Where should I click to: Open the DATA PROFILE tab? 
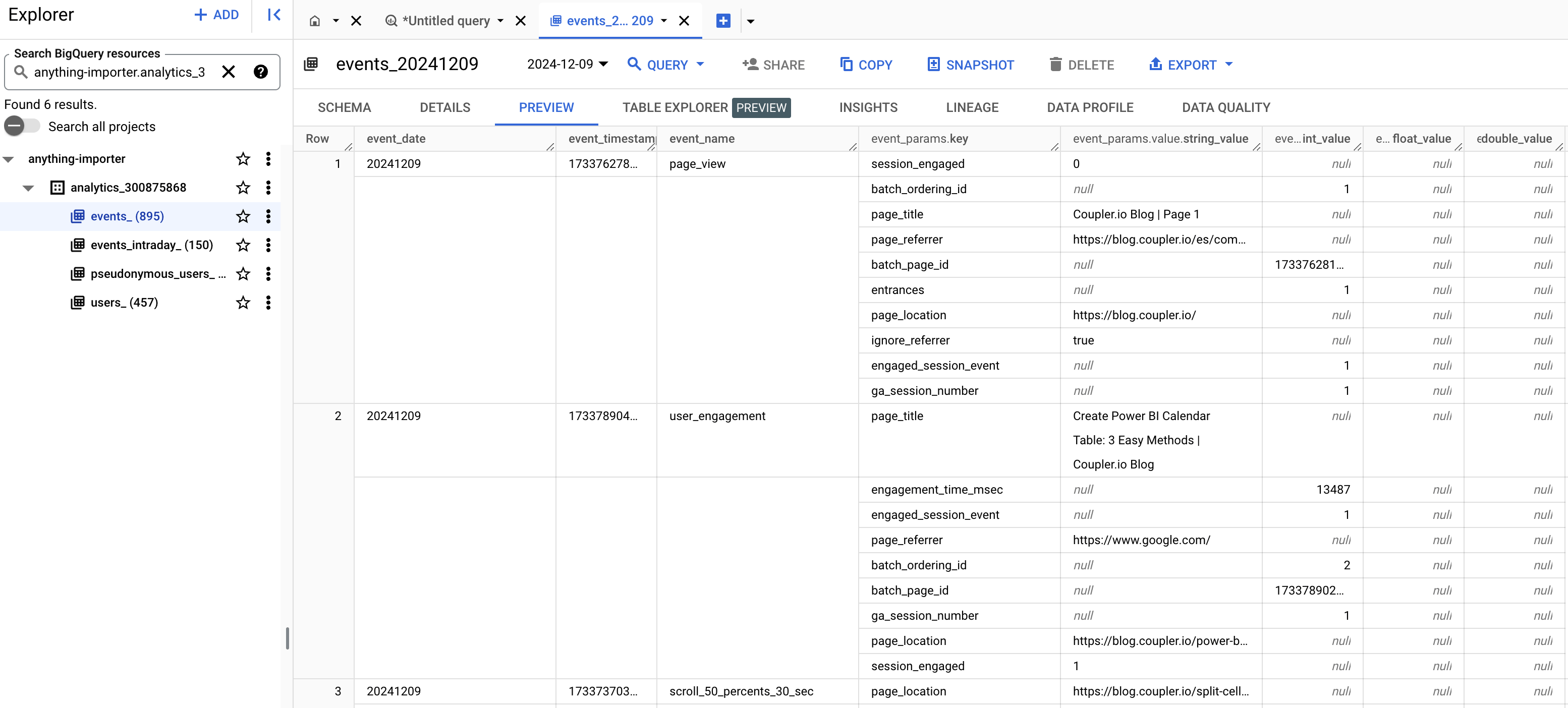[1090, 107]
